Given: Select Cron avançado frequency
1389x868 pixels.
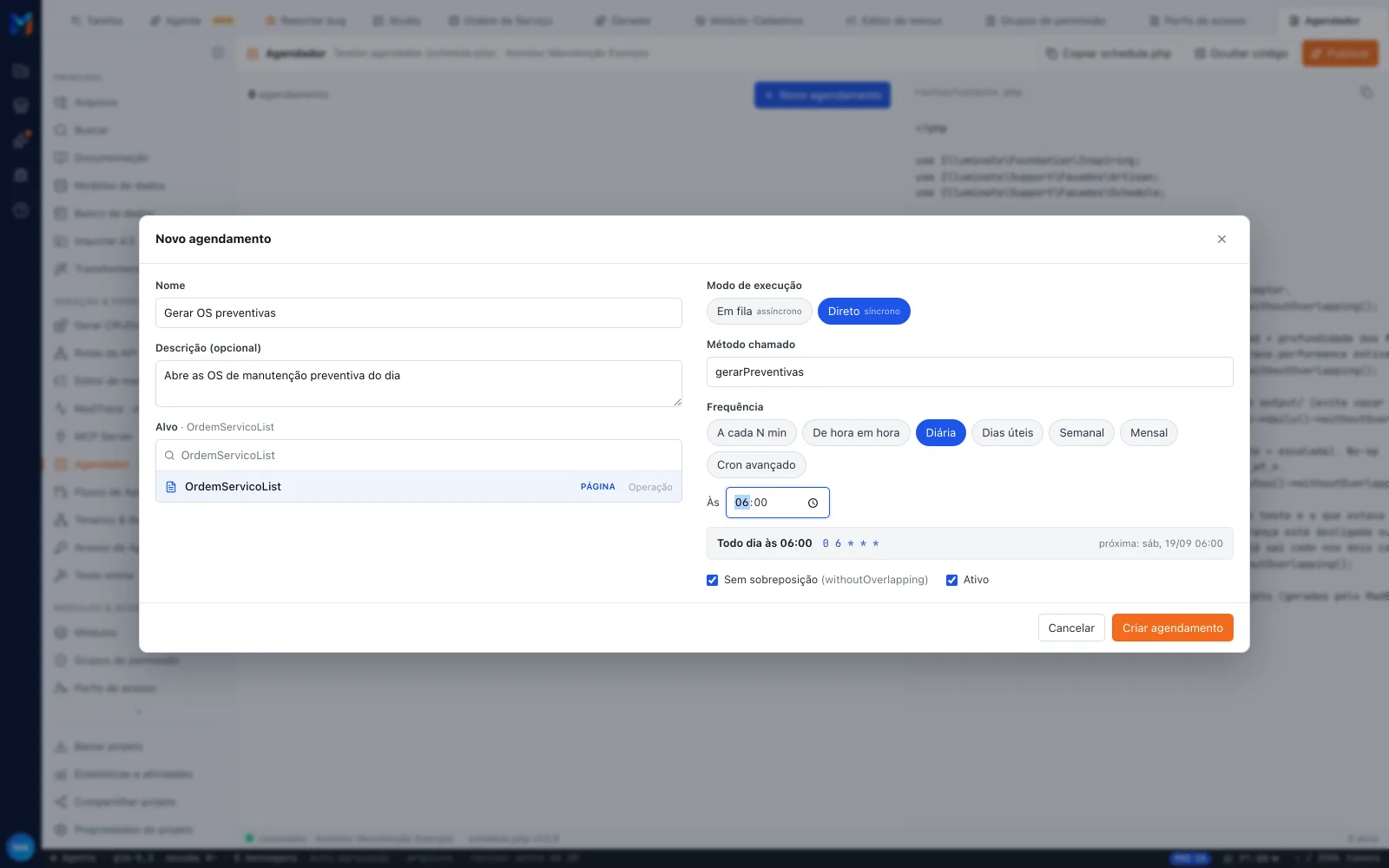Looking at the screenshot, I should coord(756,465).
